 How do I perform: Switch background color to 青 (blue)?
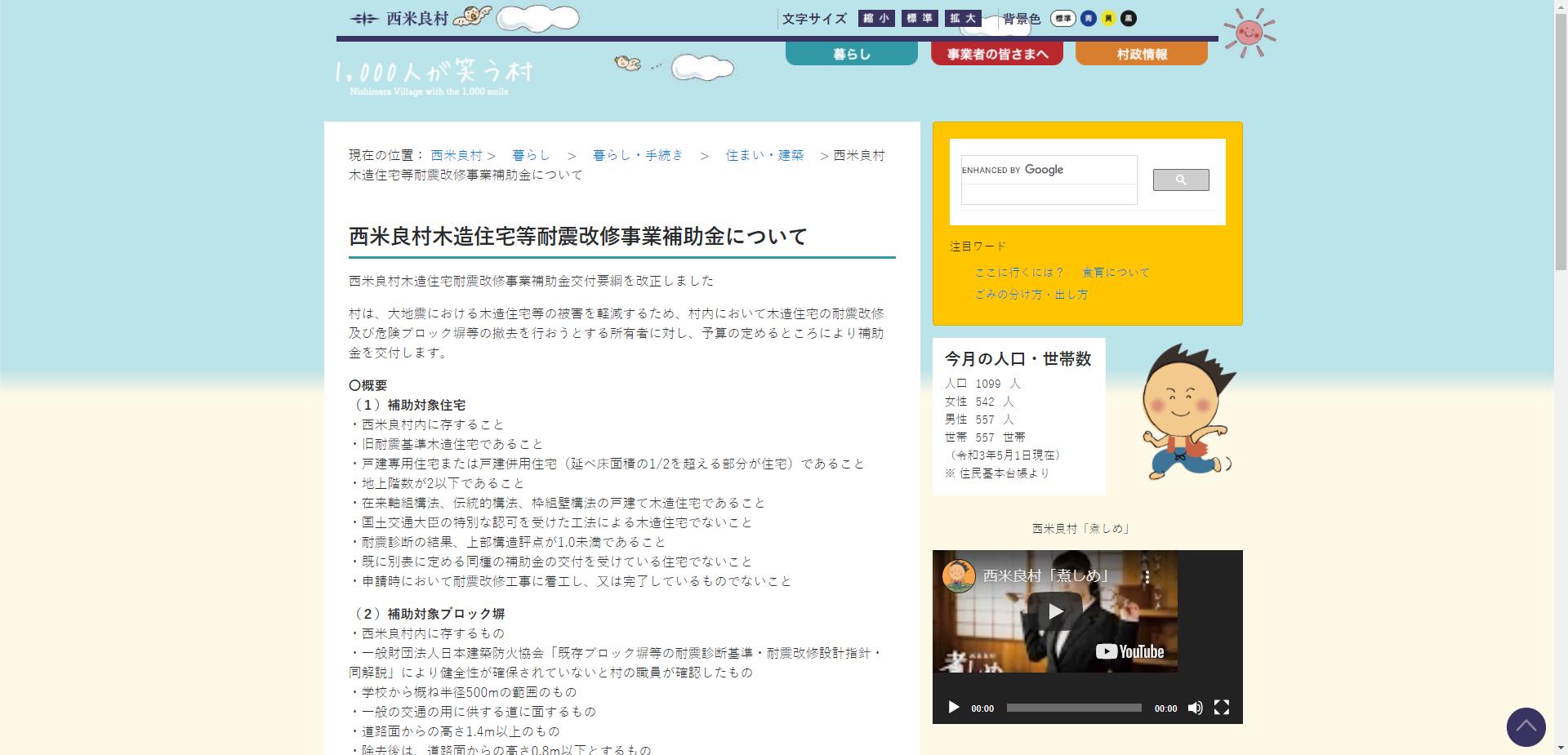click(1089, 17)
